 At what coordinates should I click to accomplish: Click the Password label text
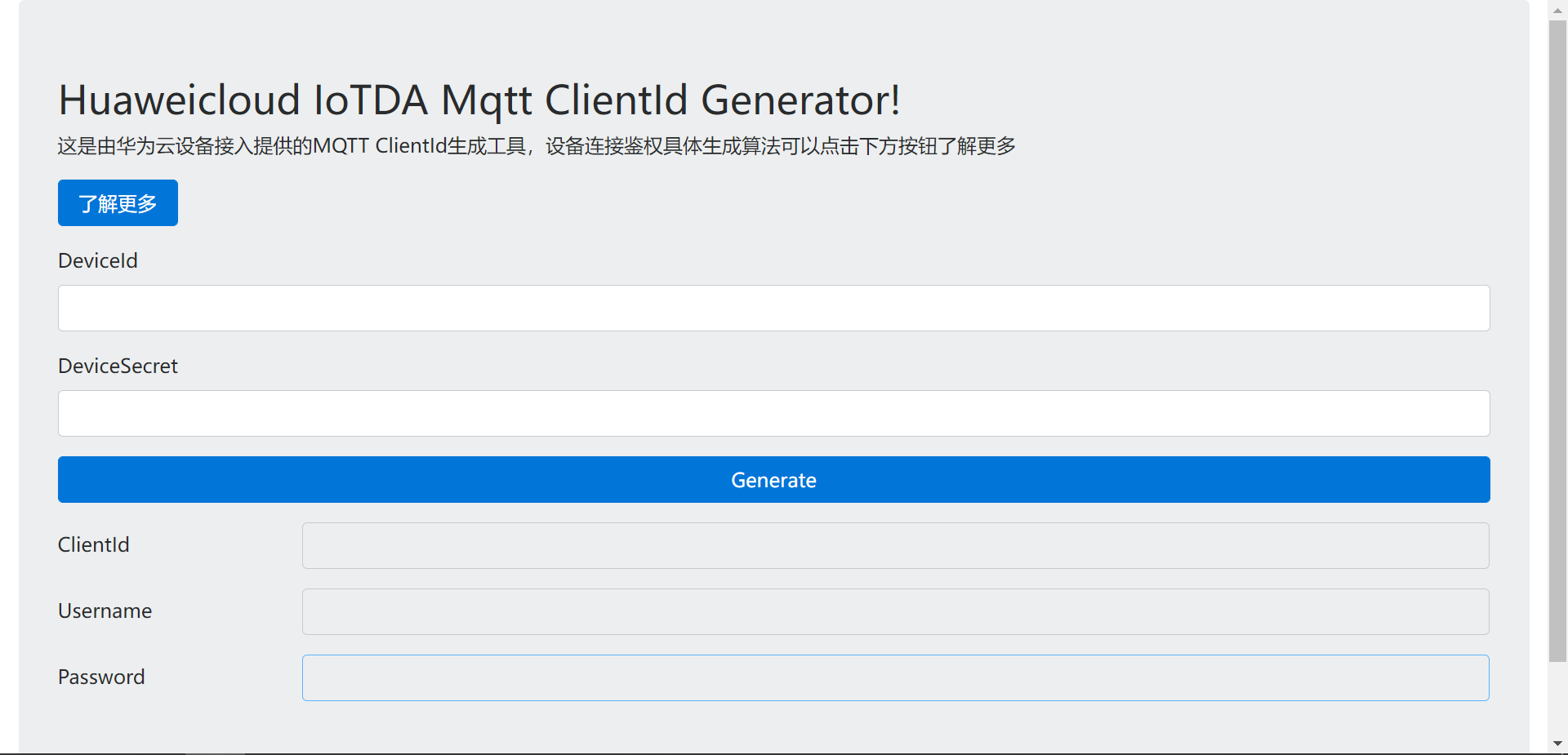101,677
